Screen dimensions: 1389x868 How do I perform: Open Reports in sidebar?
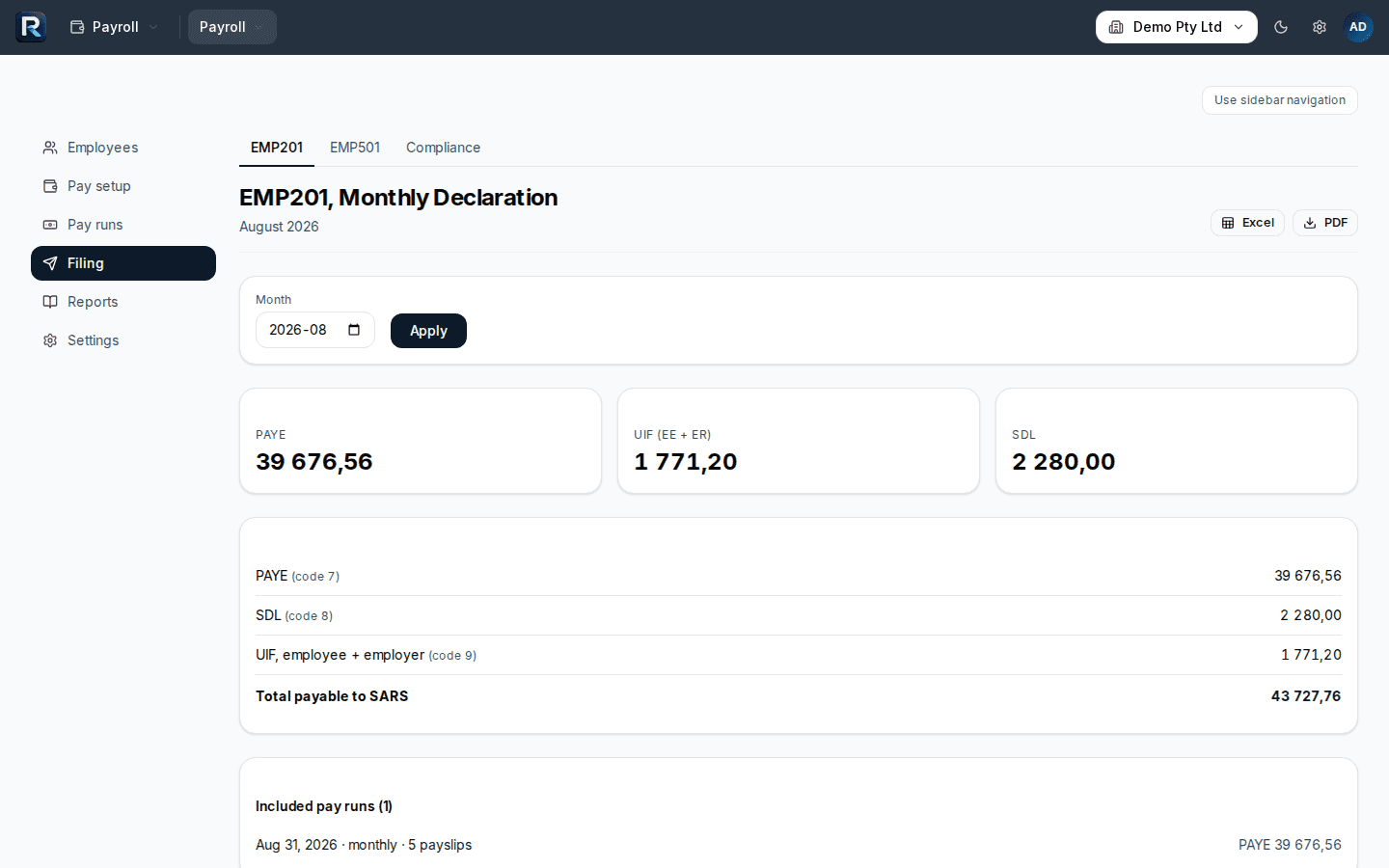pyautogui.click(x=123, y=302)
